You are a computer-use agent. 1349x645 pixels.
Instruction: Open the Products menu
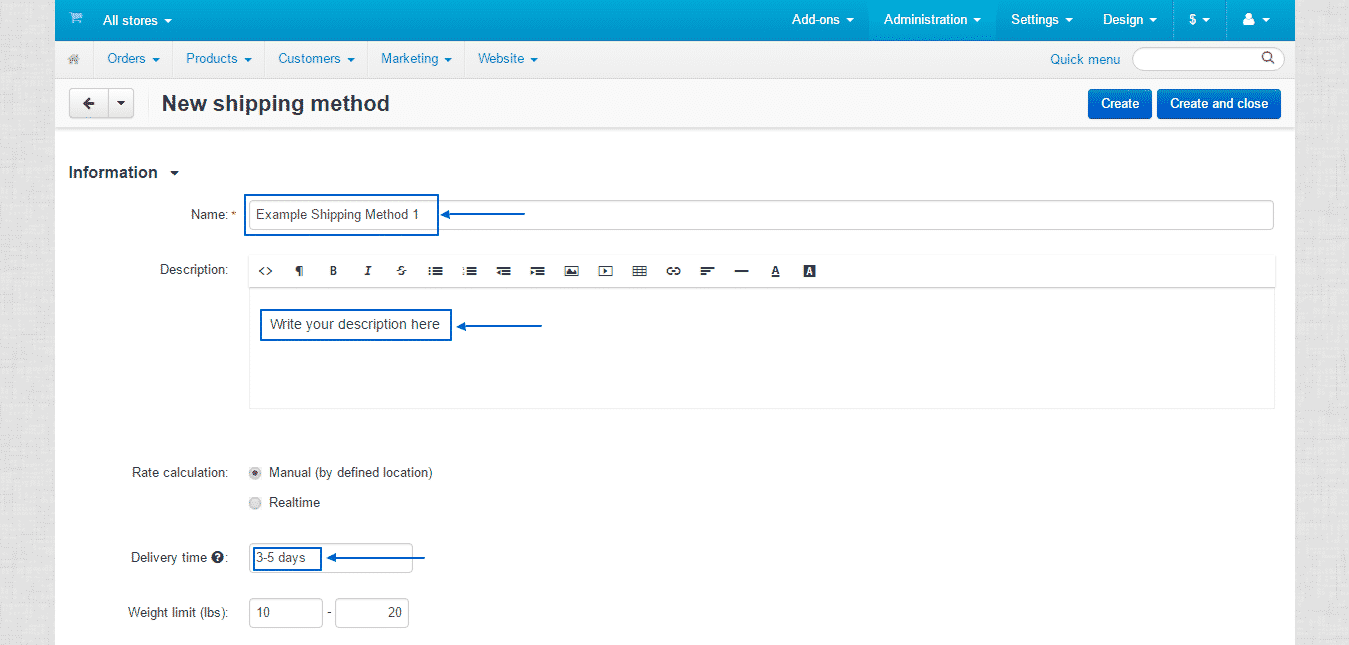click(217, 58)
